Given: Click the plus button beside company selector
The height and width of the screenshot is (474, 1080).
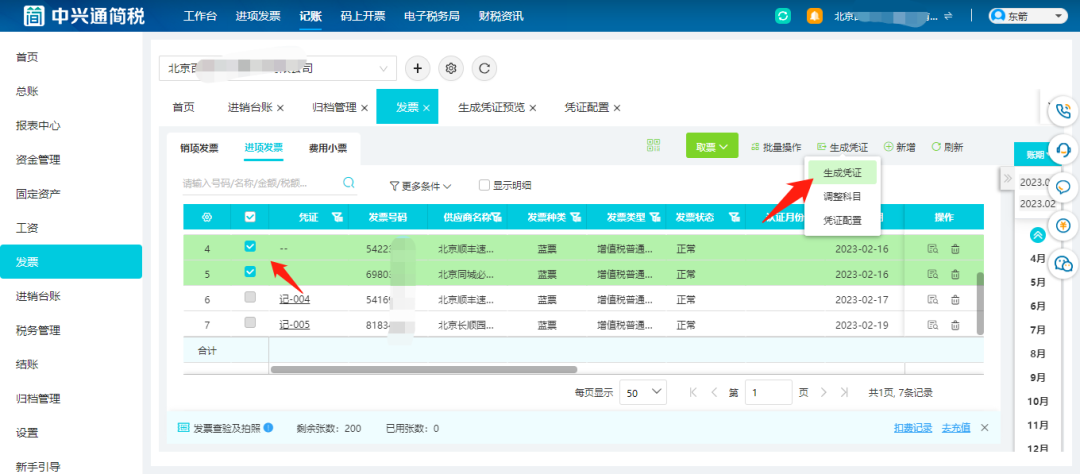Looking at the screenshot, I should coord(417,68).
